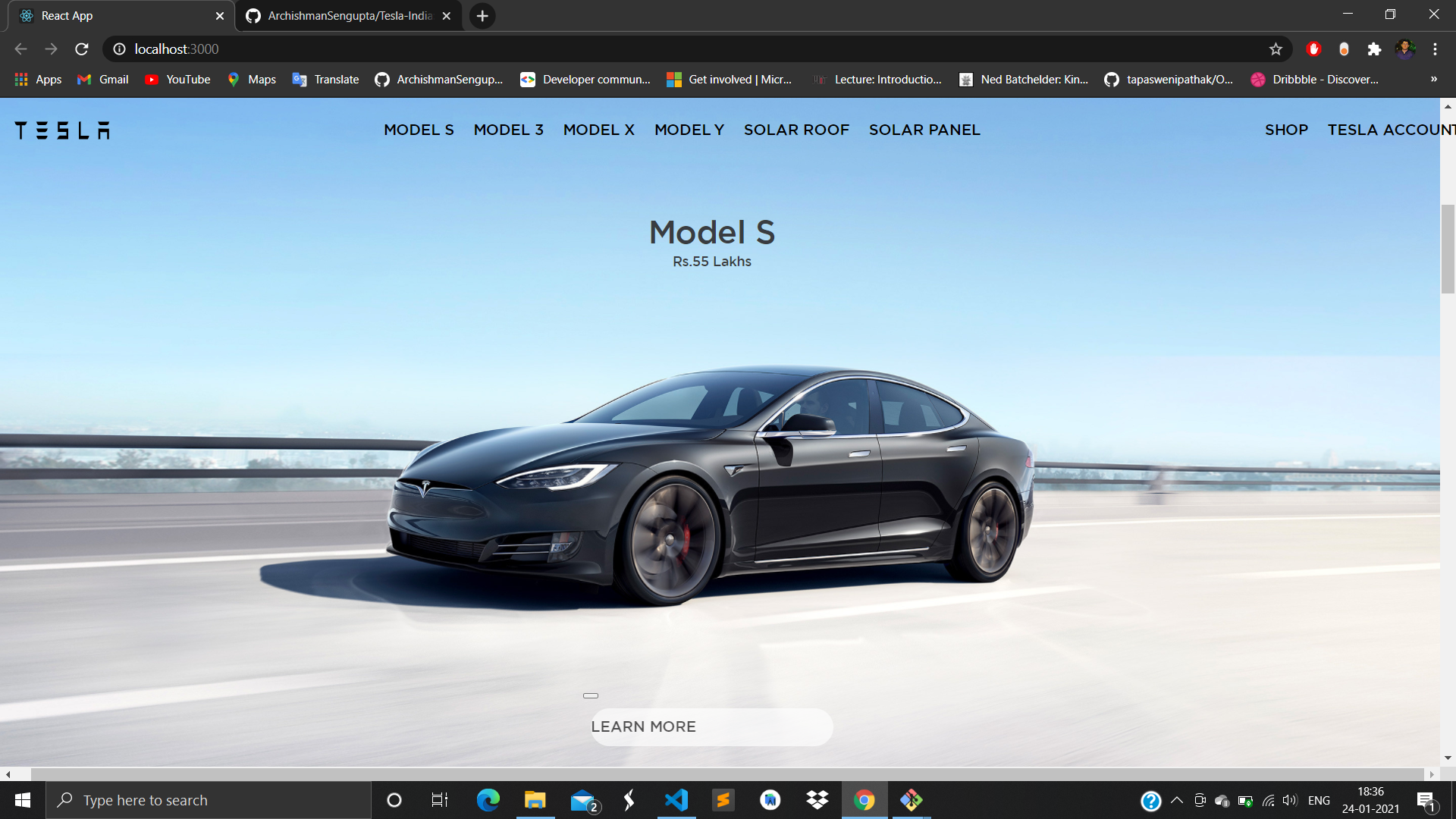Expand hidden bookmarks overflow chevron
The height and width of the screenshot is (819, 1456).
tap(1433, 79)
